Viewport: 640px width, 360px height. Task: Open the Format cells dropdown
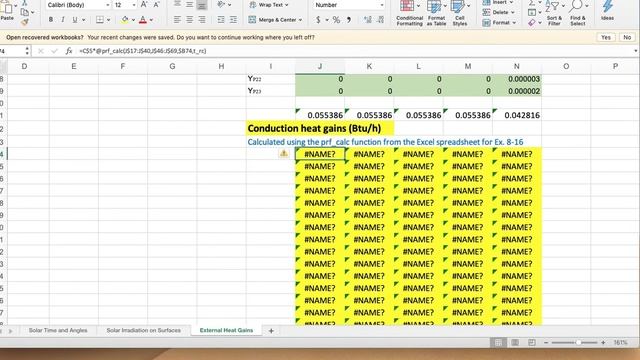[498, 22]
